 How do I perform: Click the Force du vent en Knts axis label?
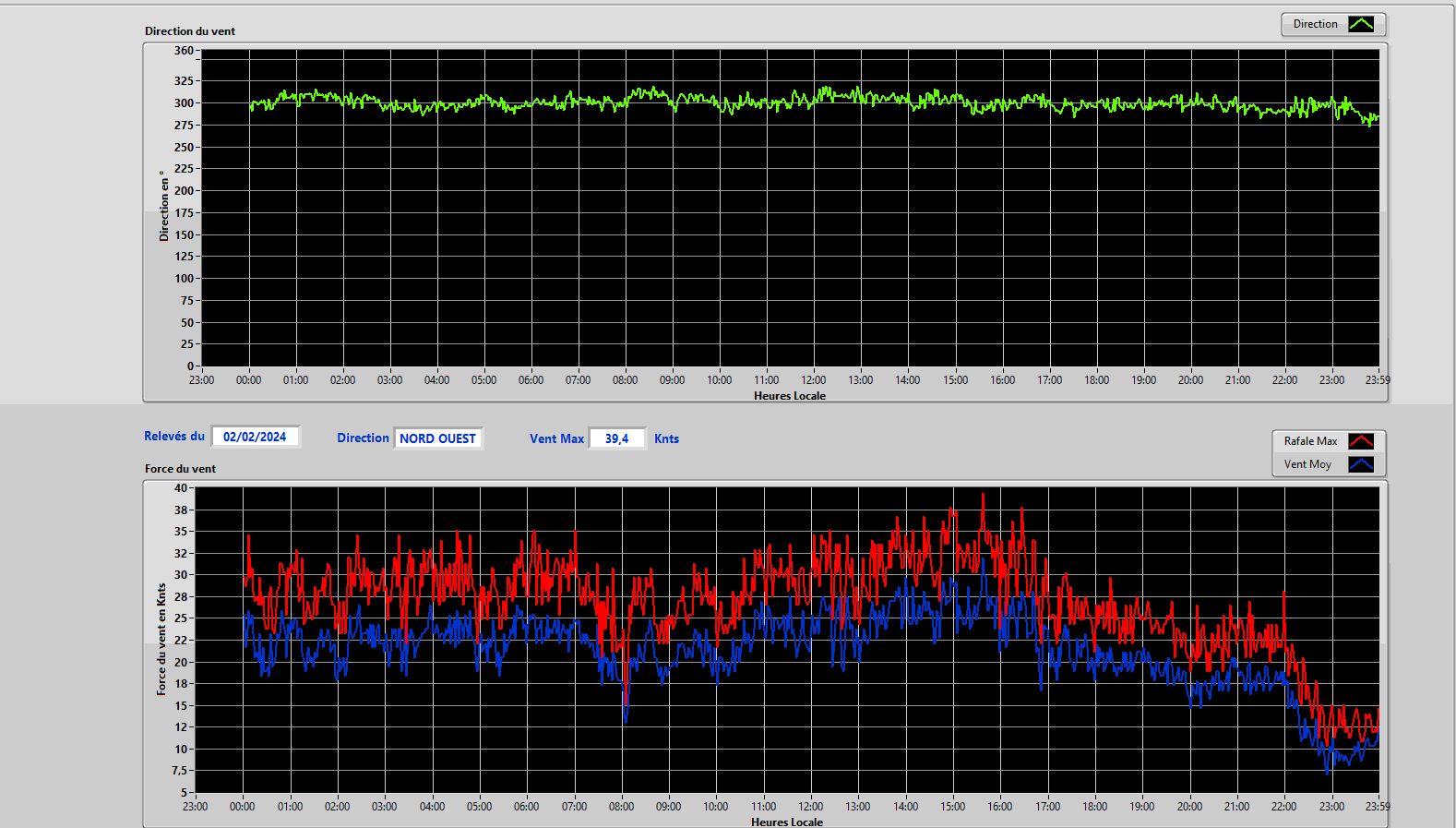pos(161,639)
